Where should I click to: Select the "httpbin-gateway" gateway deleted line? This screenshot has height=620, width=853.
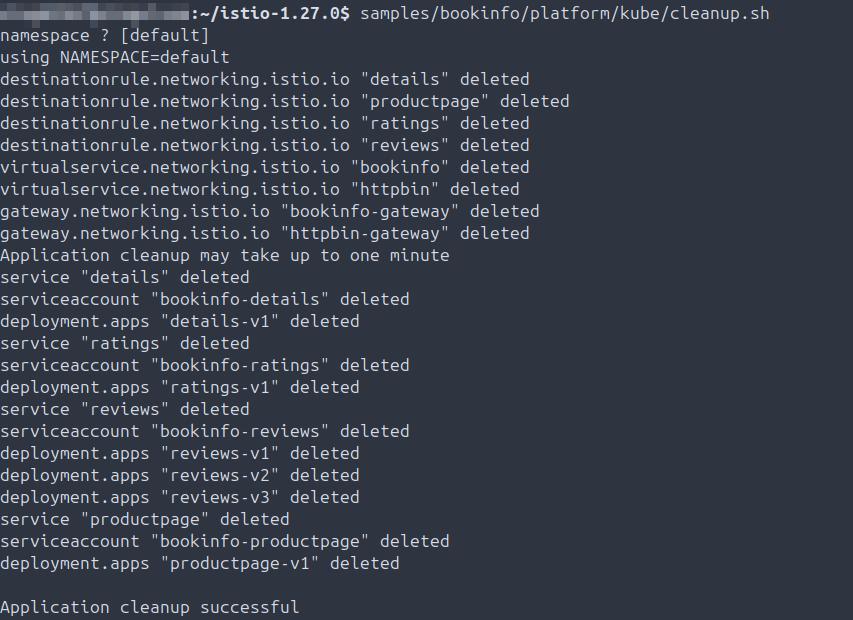point(264,233)
